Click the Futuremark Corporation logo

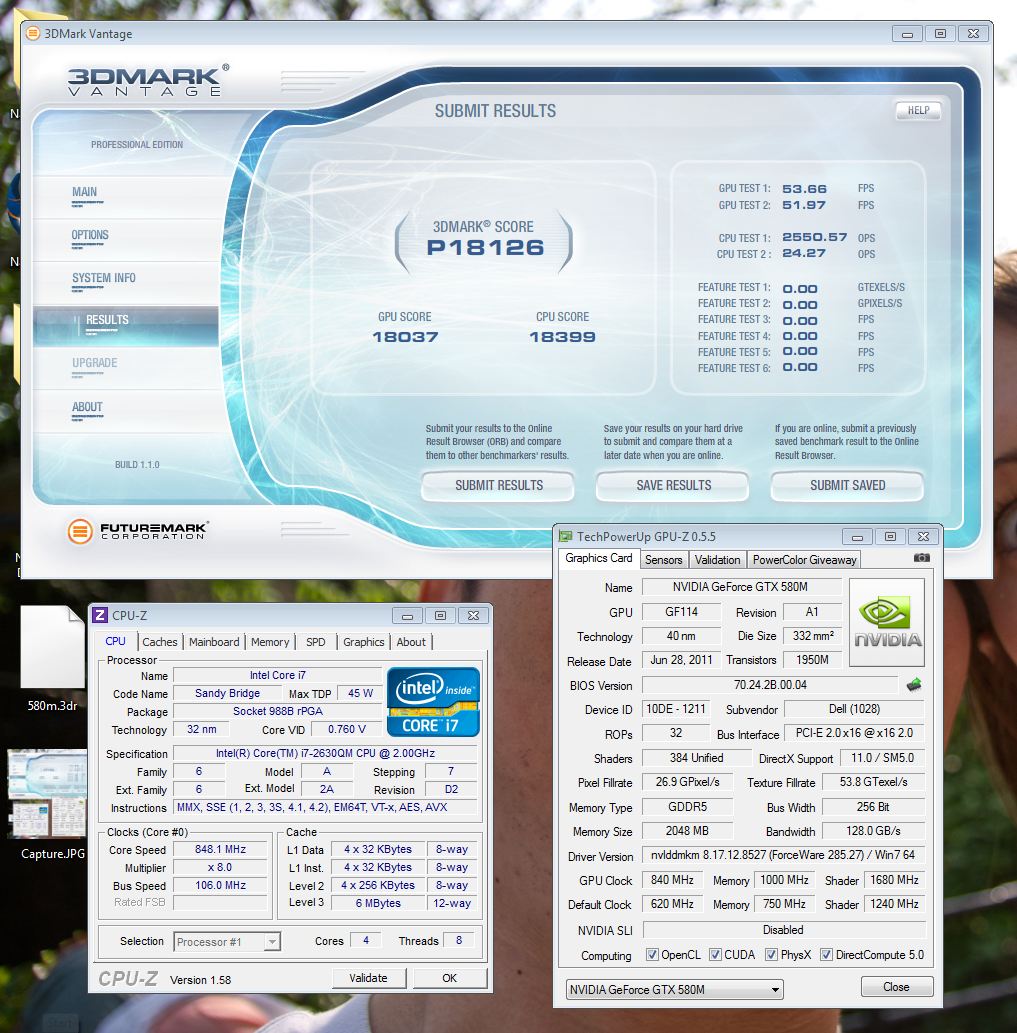click(137, 530)
